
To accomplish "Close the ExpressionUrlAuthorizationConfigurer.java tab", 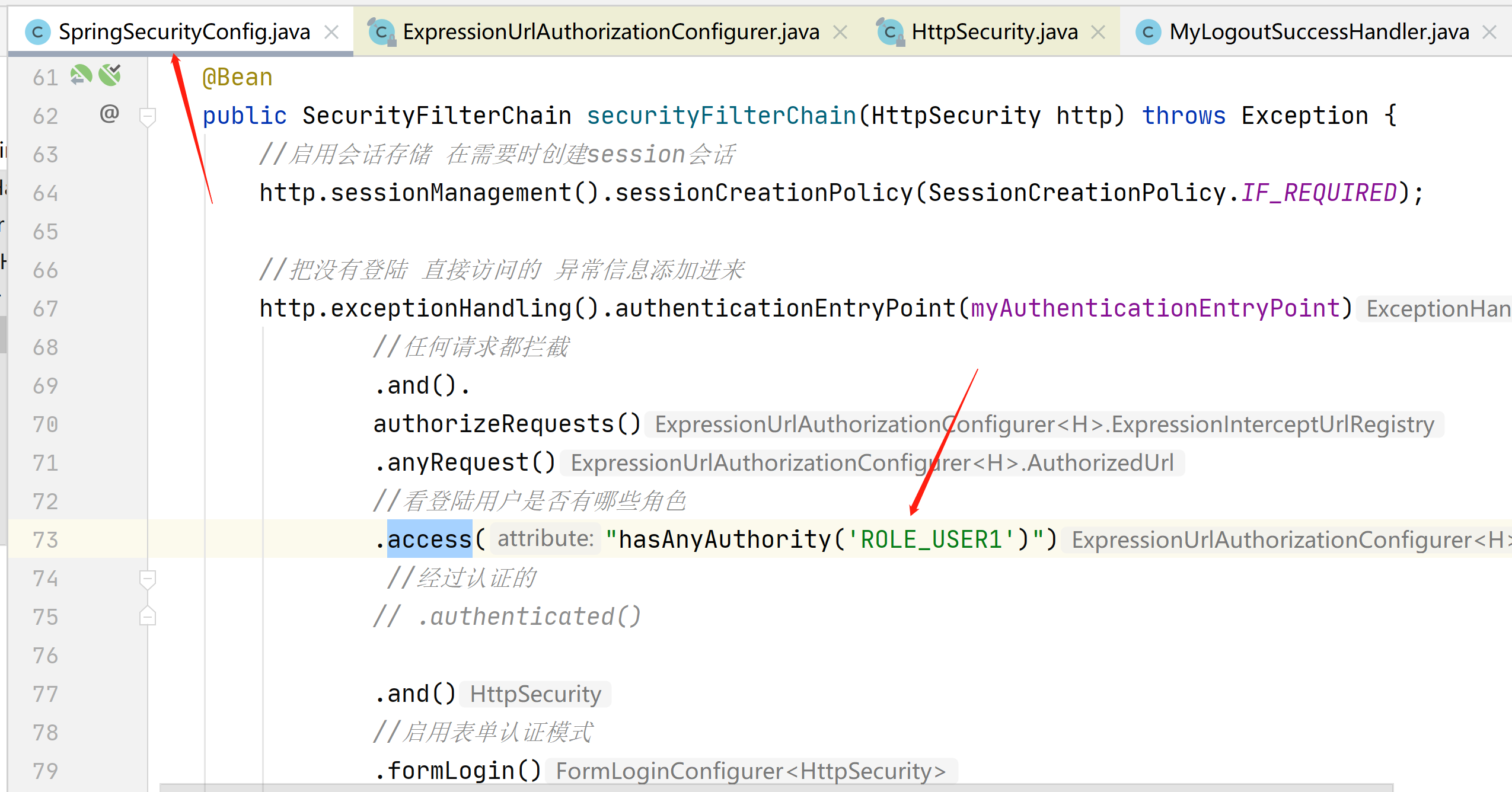I will click(840, 32).
